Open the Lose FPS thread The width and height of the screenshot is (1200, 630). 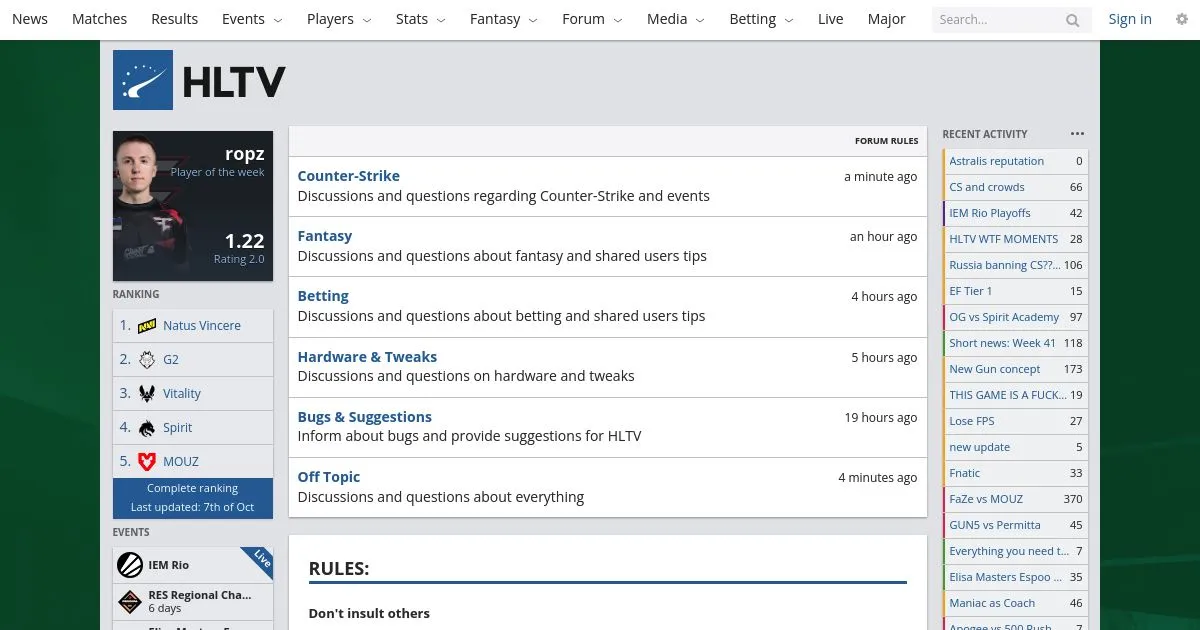click(1016, 421)
